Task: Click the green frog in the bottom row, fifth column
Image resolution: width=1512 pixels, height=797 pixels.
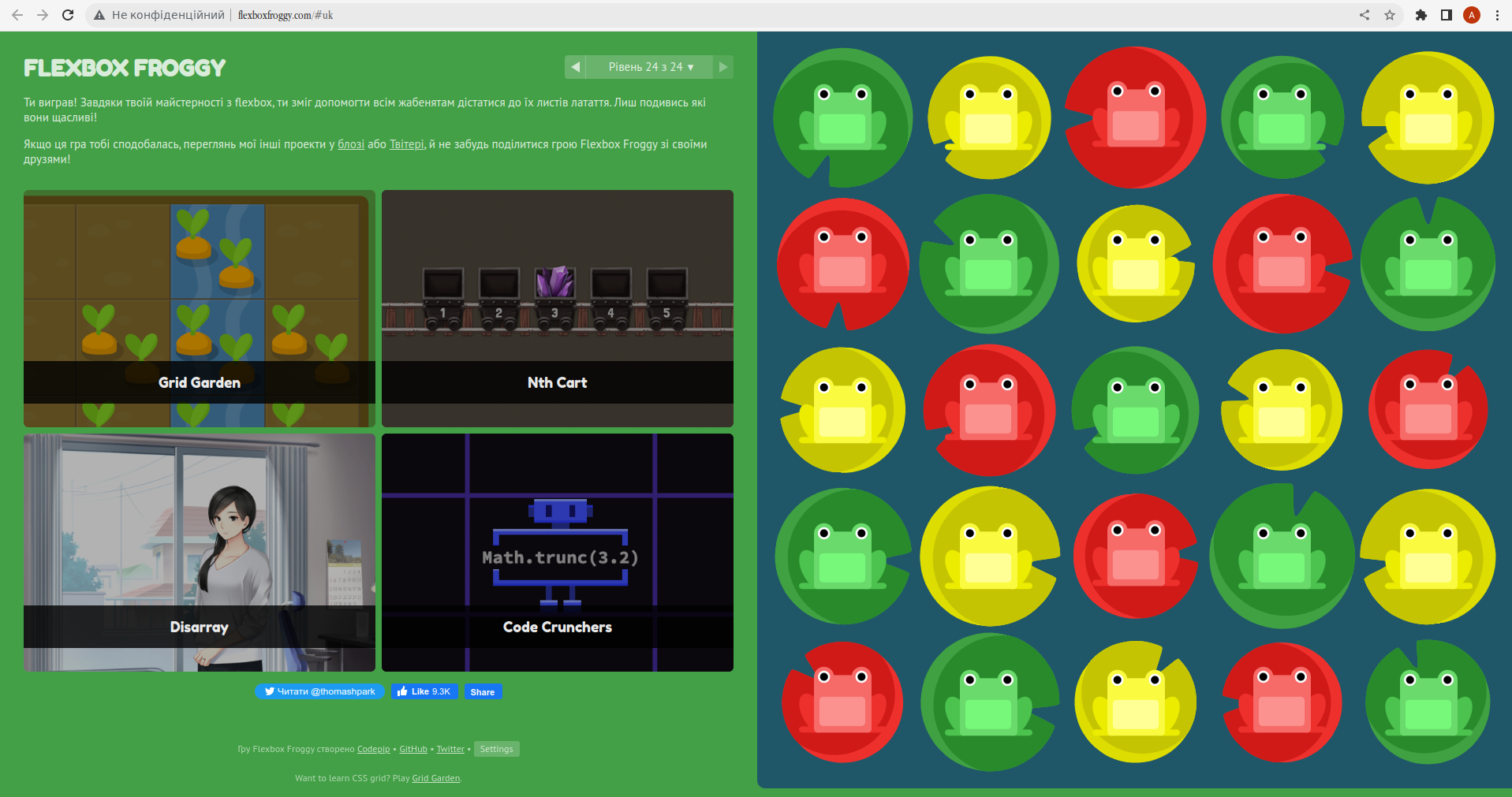Action: pyautogui.click(x=1428, y=702)
